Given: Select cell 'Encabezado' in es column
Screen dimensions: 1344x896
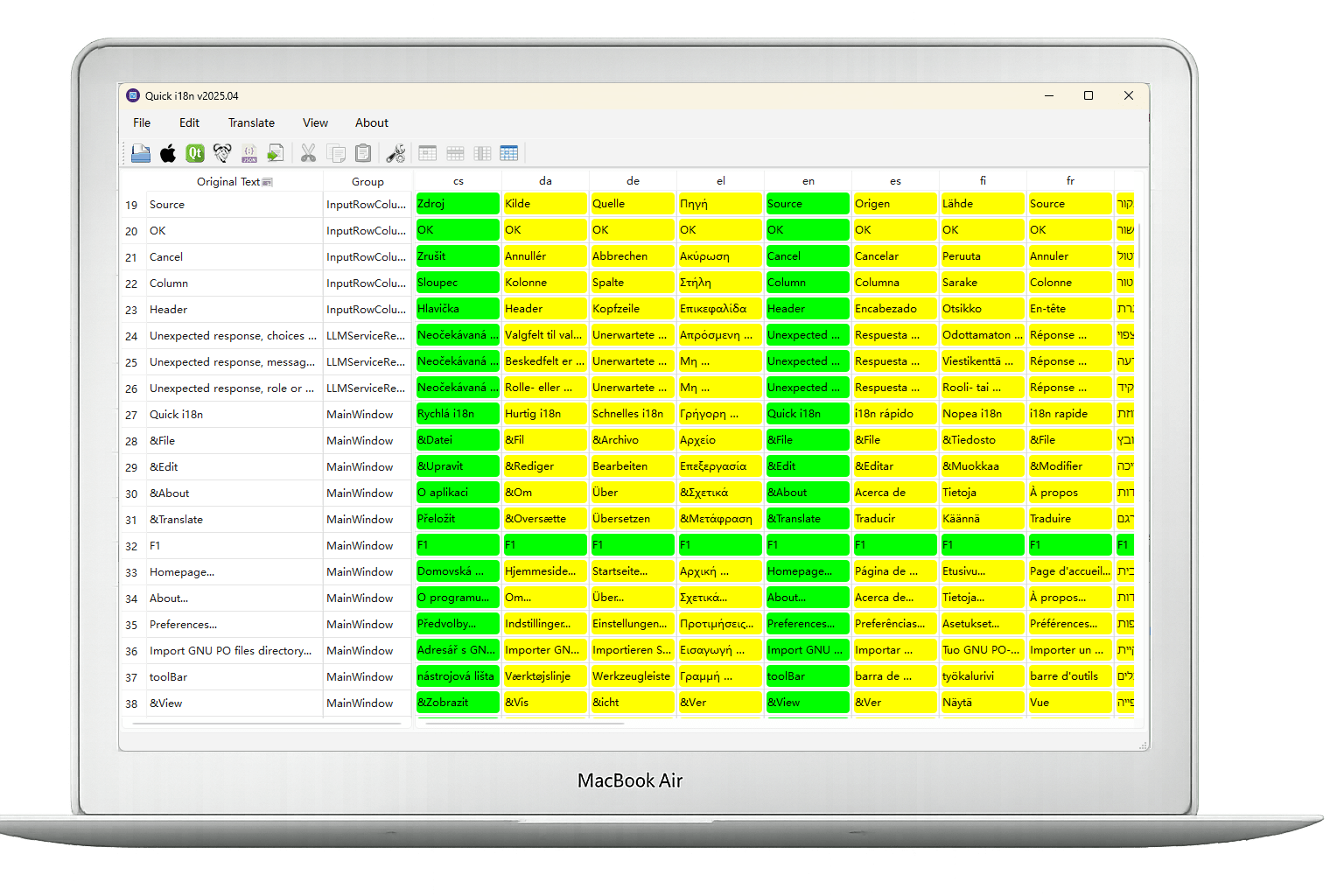Looking at the screenshot, I should click(x=895, y=309).
